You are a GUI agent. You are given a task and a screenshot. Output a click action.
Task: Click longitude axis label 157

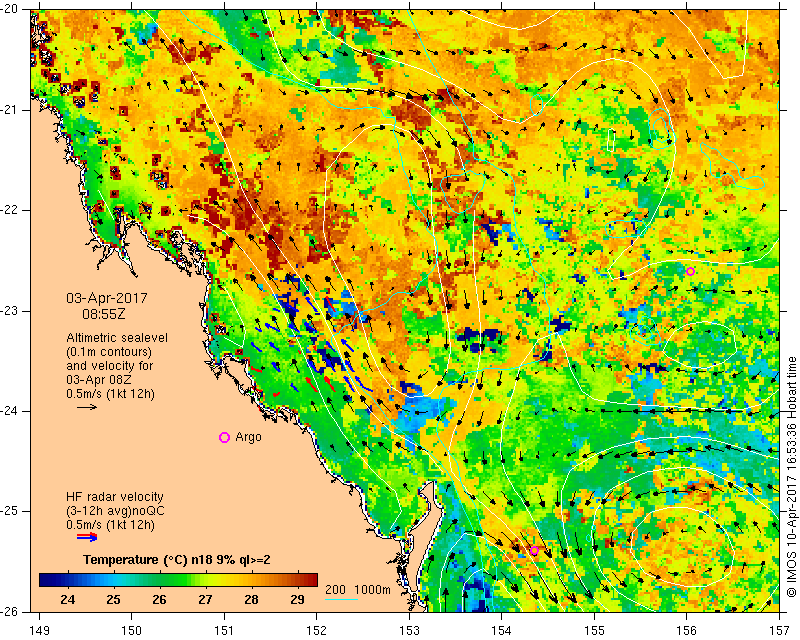(780, 631)
